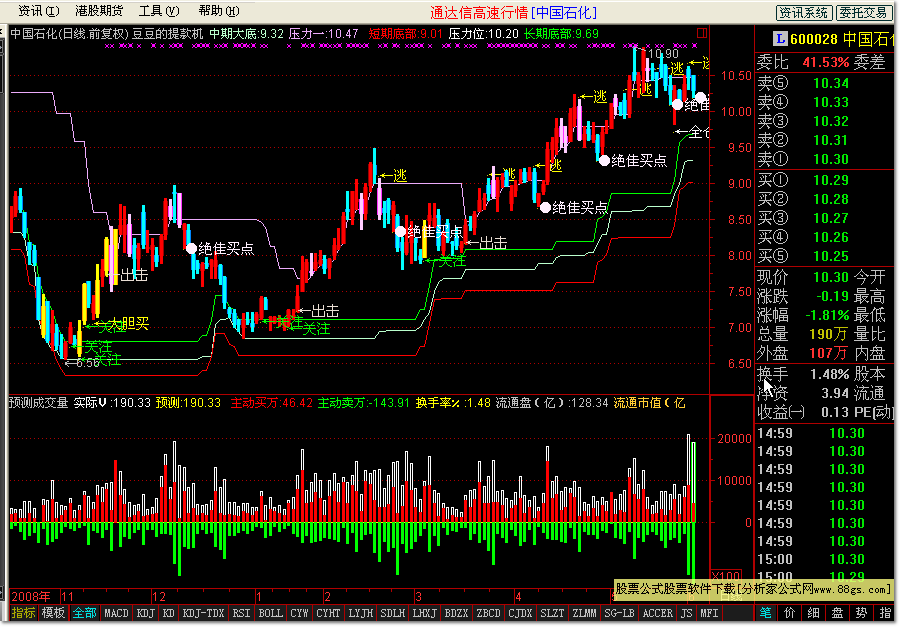Click the 大胆买 signal label
The height and width of the screenshot is (627, 901).
(x=130, y=324)
